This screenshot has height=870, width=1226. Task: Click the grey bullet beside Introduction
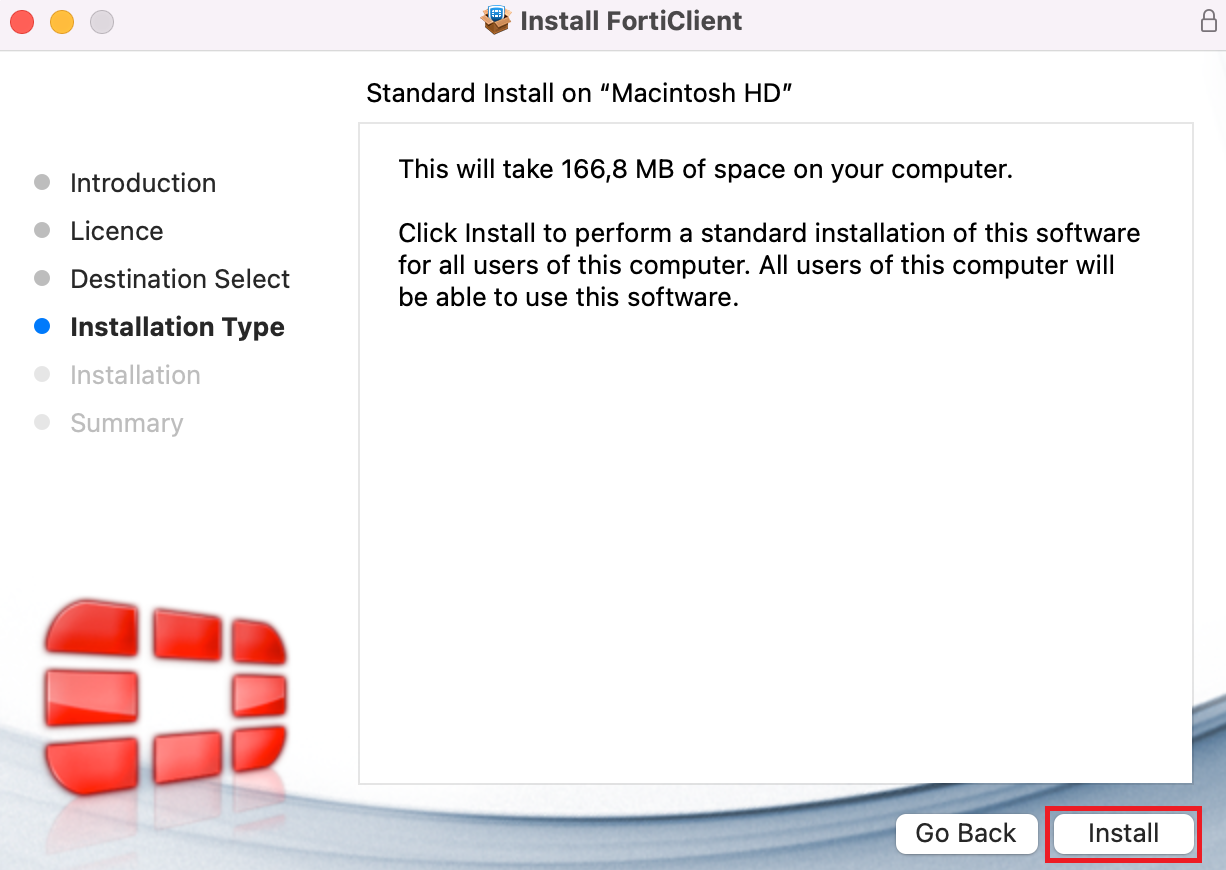pos(42,183)
